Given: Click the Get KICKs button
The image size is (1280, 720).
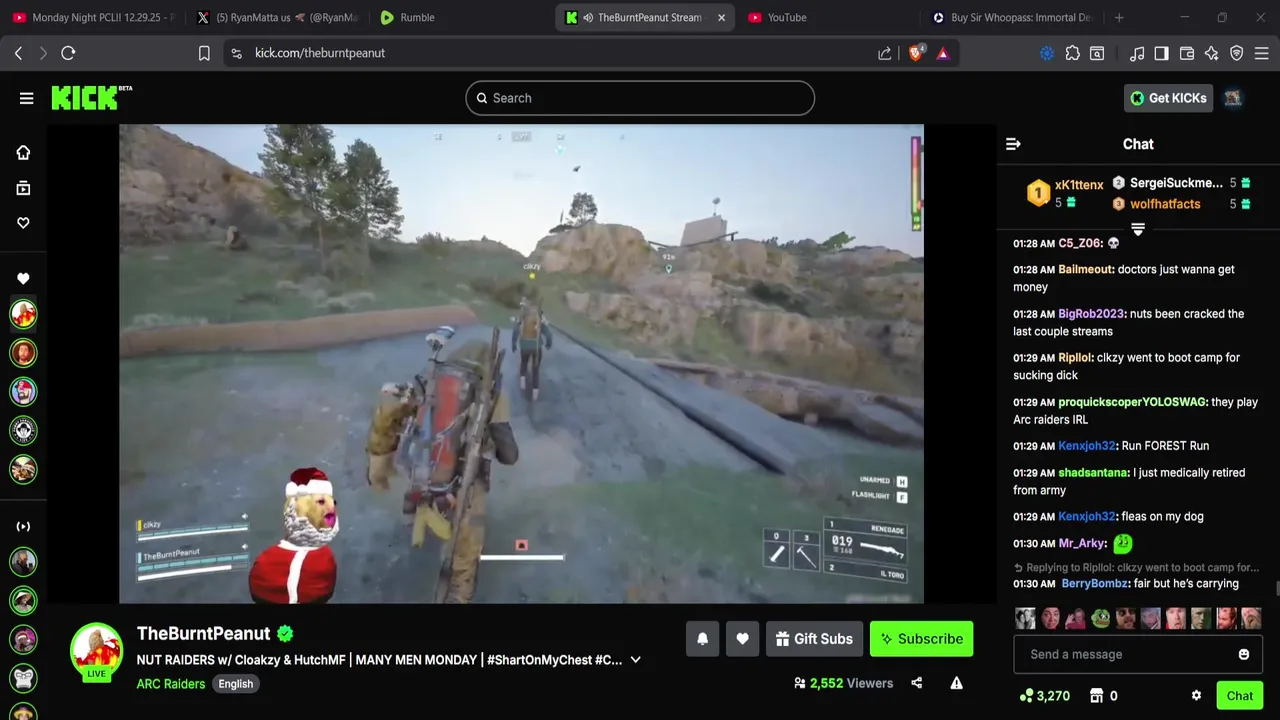Looking at the screenshot, I should click(1168, 98).
